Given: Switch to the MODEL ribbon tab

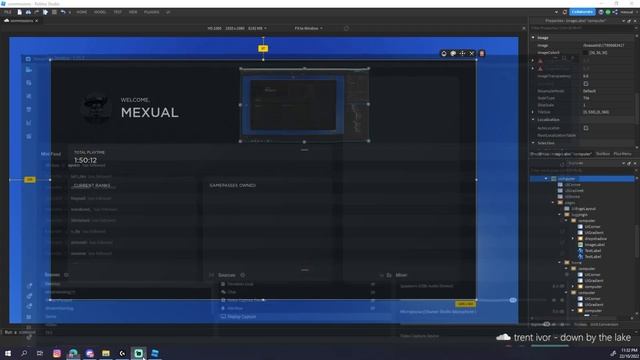Looking at the screenshot, I should point(100,12).
